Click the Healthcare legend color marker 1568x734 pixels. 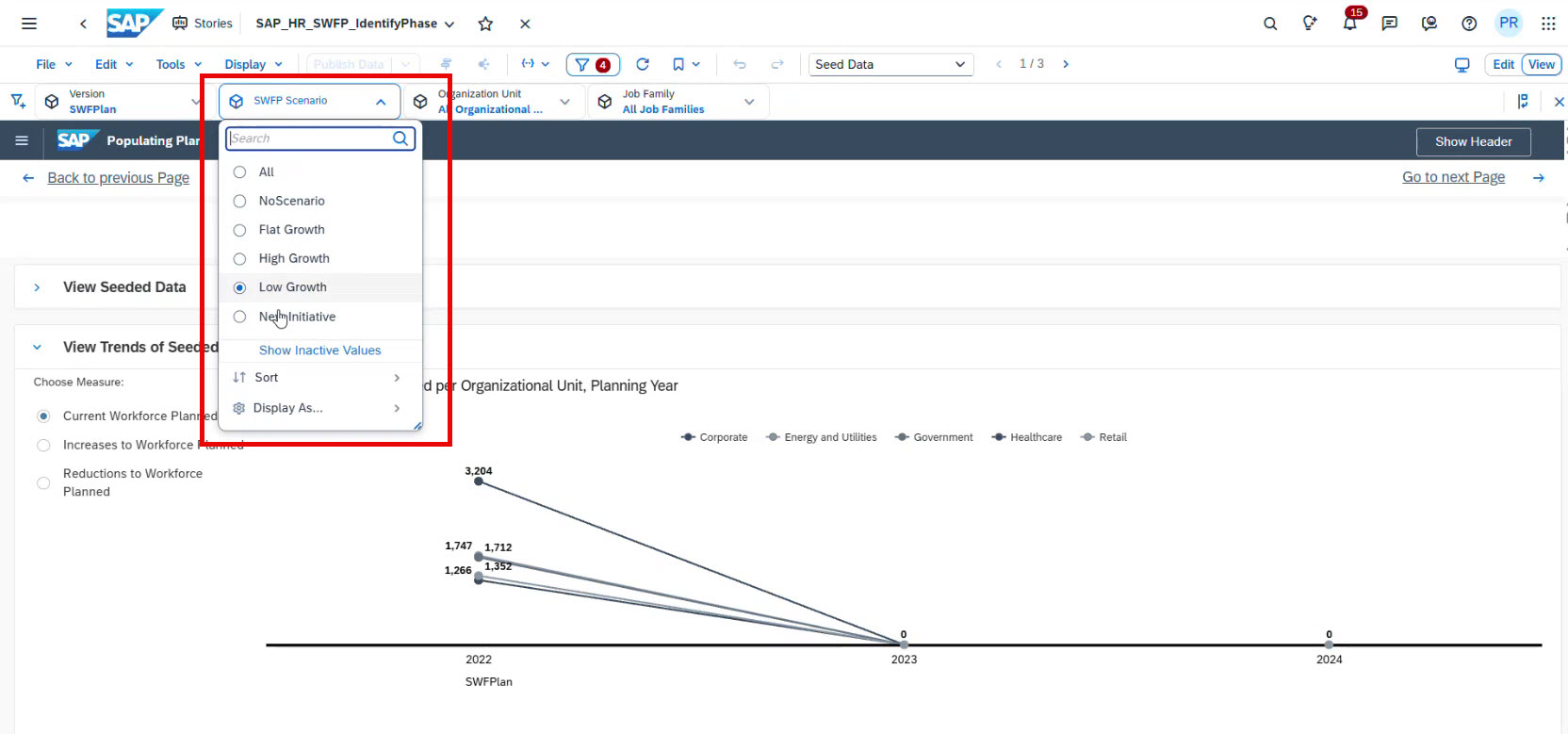tap(999, 437)
